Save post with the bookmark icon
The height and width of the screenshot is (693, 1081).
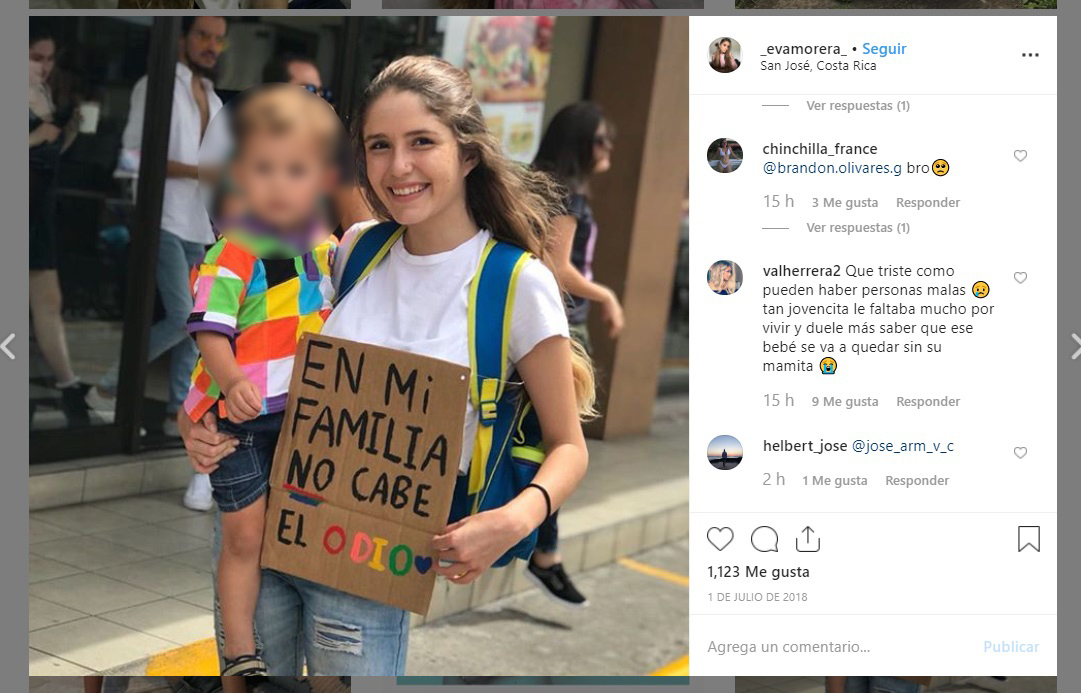coord(1029,539)
